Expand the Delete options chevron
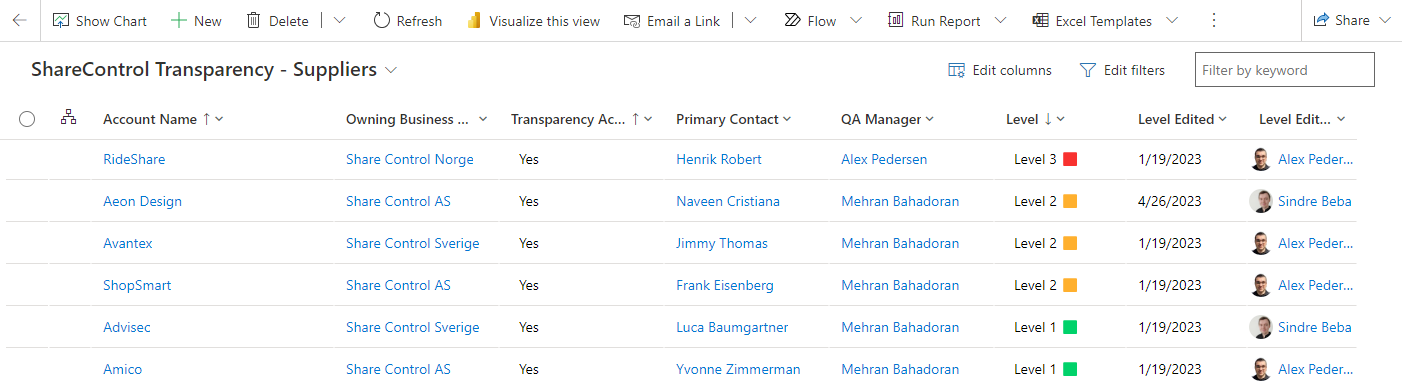This screenshot has width=1402, height=388. pos(339,21)
